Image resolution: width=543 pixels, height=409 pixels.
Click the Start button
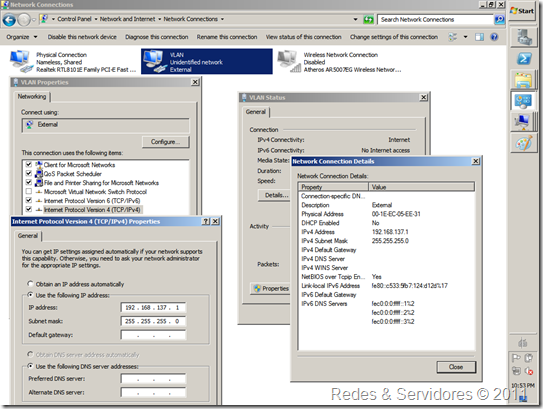(522, 11)
